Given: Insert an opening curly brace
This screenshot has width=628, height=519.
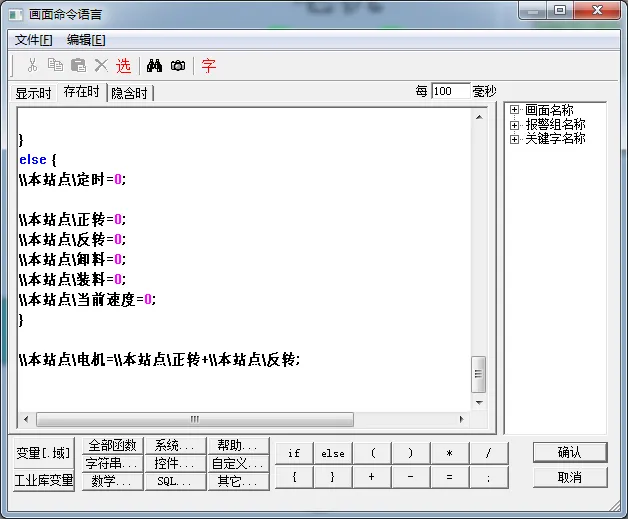Looking at the screenshot, I should 294,477.
